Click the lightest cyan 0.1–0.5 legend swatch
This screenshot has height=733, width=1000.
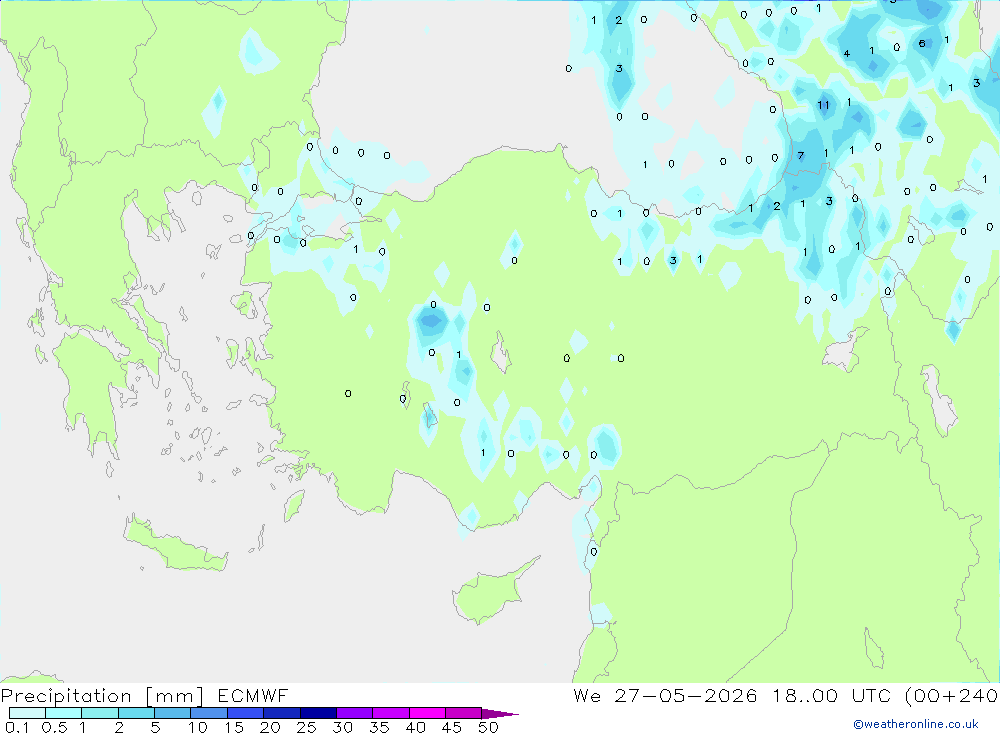point(27,713)
